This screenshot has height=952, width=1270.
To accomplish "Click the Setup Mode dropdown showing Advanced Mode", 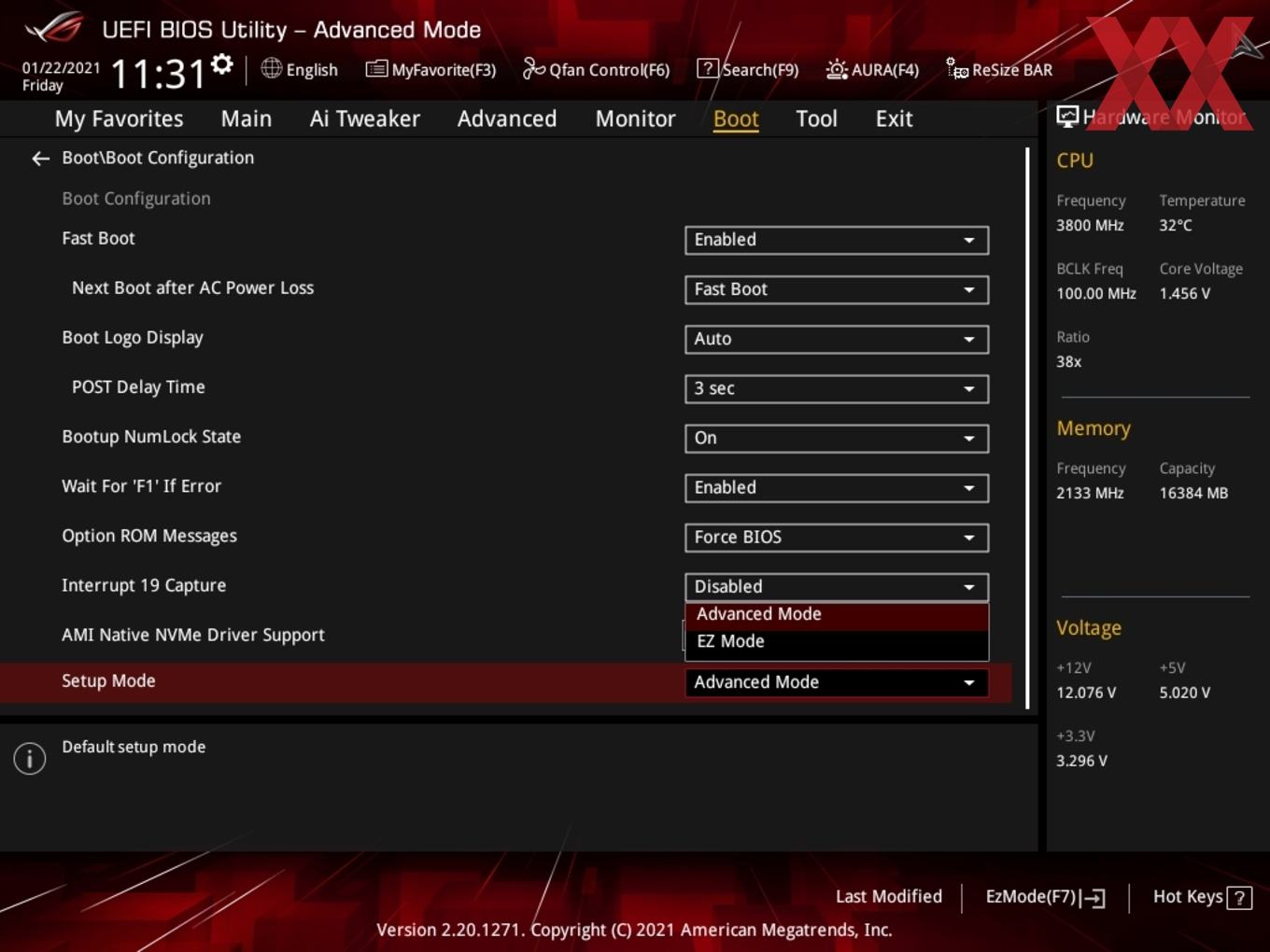I will (x=837, y=682).
